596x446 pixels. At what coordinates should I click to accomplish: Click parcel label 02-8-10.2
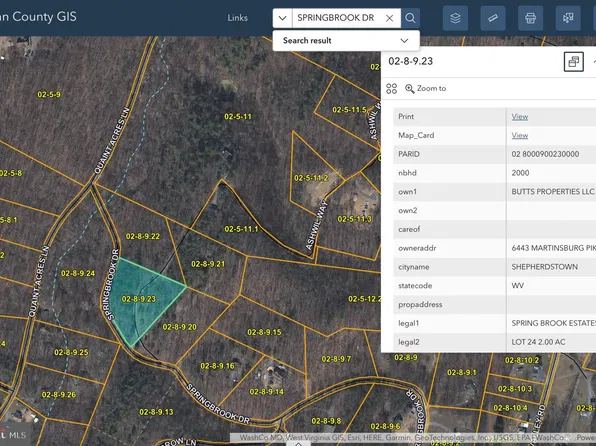point(522,360)
